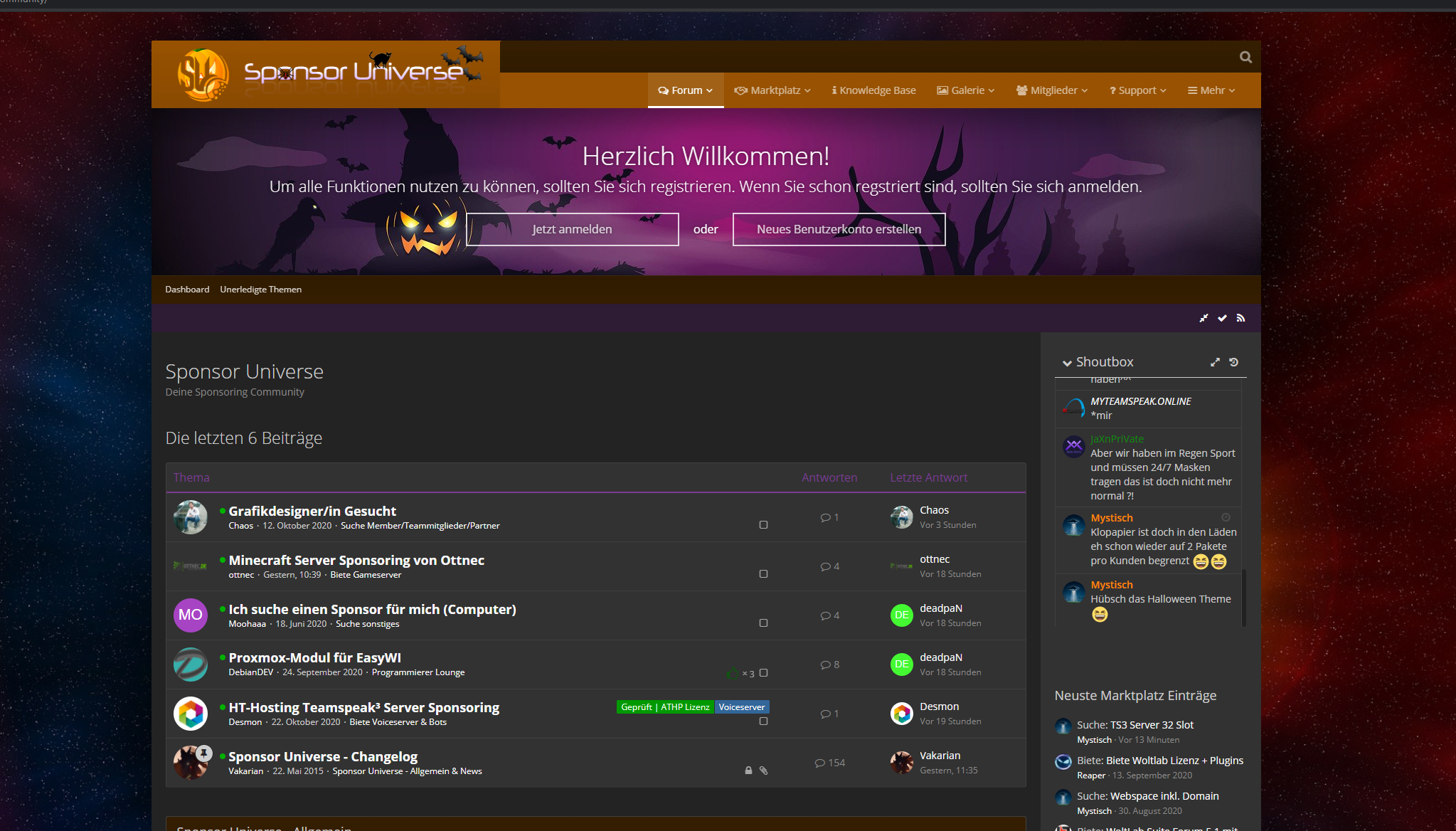The image size is (1456, 831).
Task: Click Neues Benutzerkonto erstellen button
Action: [x=839, y=229]
